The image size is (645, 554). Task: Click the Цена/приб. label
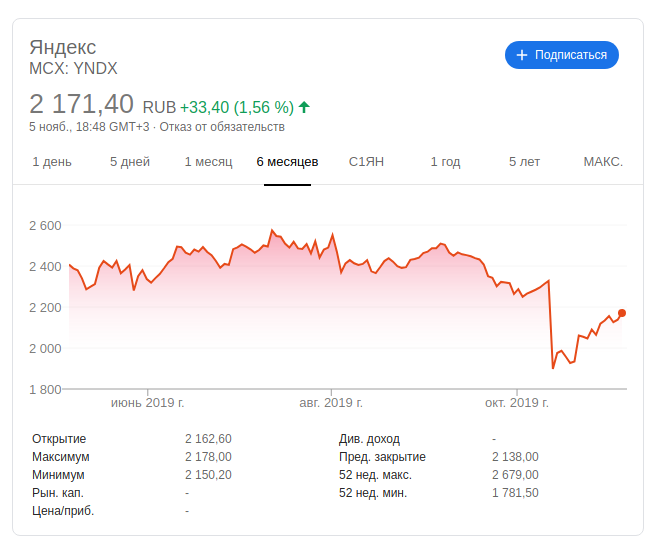pyautogui.click(x=63, y=511)
